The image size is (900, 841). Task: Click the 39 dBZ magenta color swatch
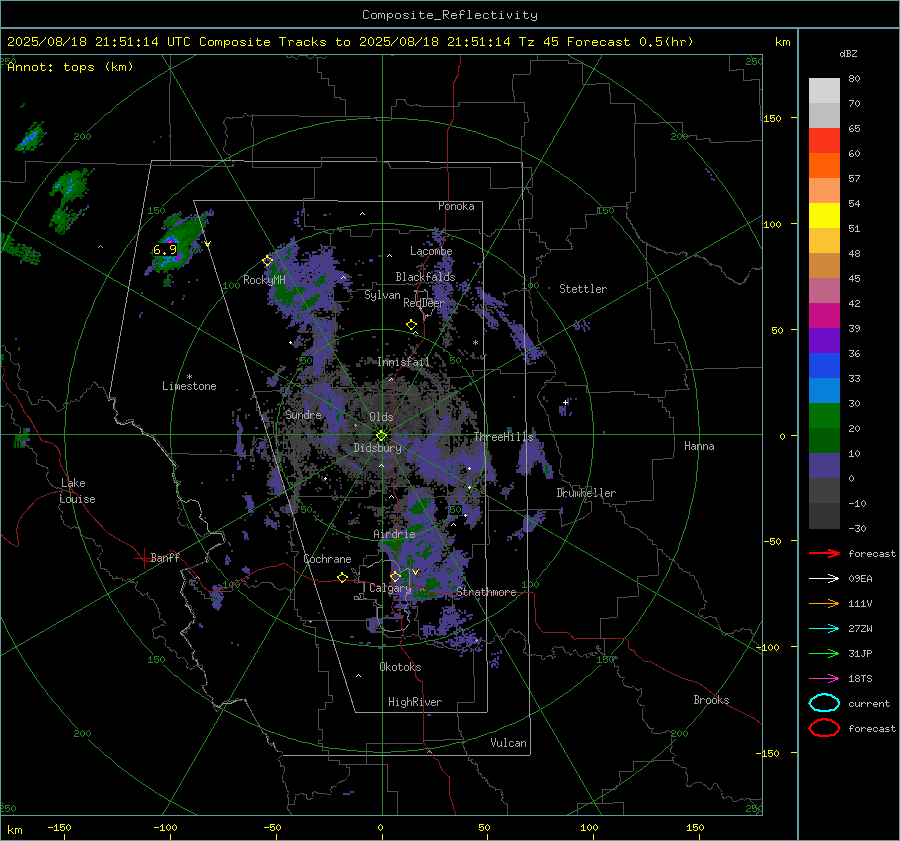(824, 316)
